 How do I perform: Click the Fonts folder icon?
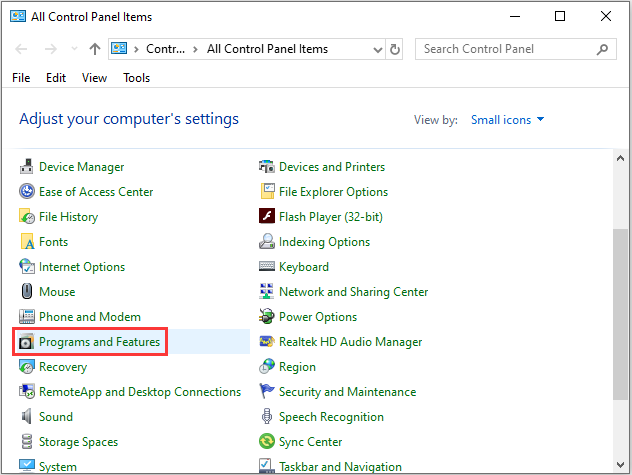(x=27, y=242)
